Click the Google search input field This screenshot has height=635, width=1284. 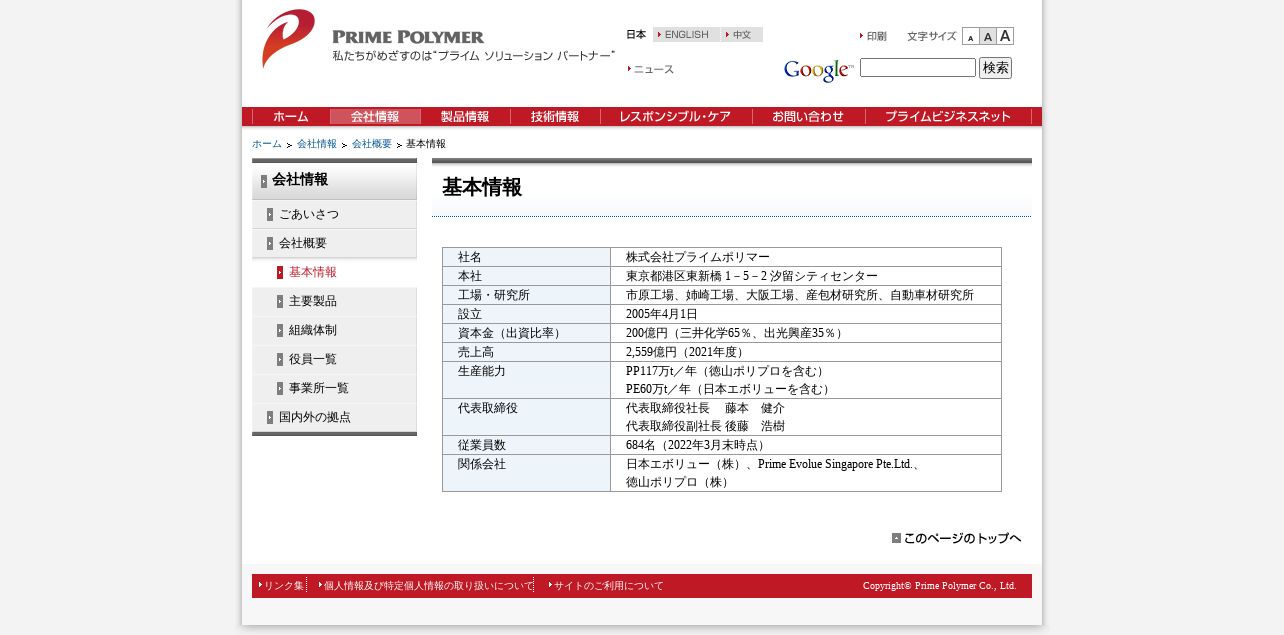pos(918,68)
